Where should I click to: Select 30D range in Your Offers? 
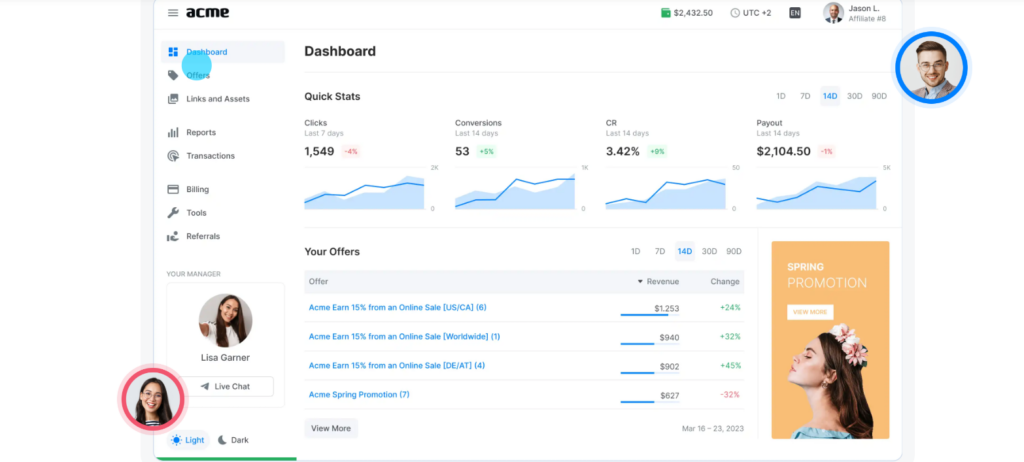pos(709,252)
